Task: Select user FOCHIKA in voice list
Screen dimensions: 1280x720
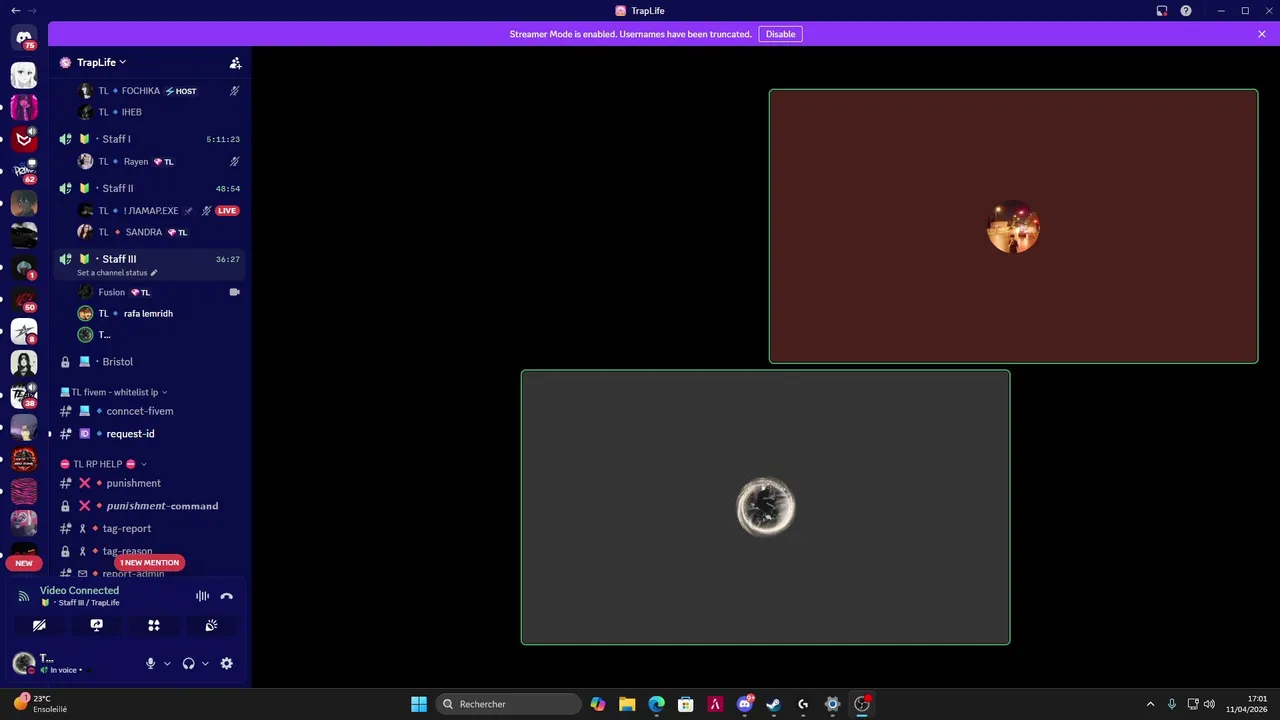Action: click(x=159, y=91)
